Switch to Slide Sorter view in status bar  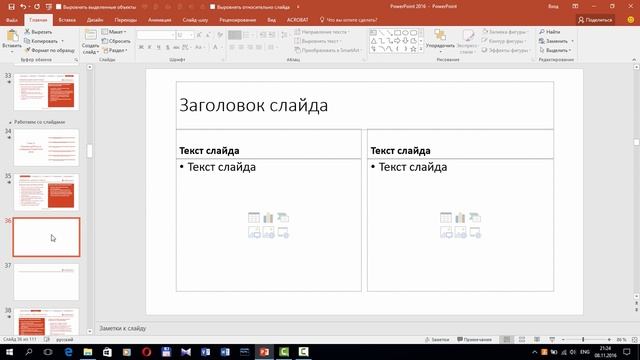(522, 340)
